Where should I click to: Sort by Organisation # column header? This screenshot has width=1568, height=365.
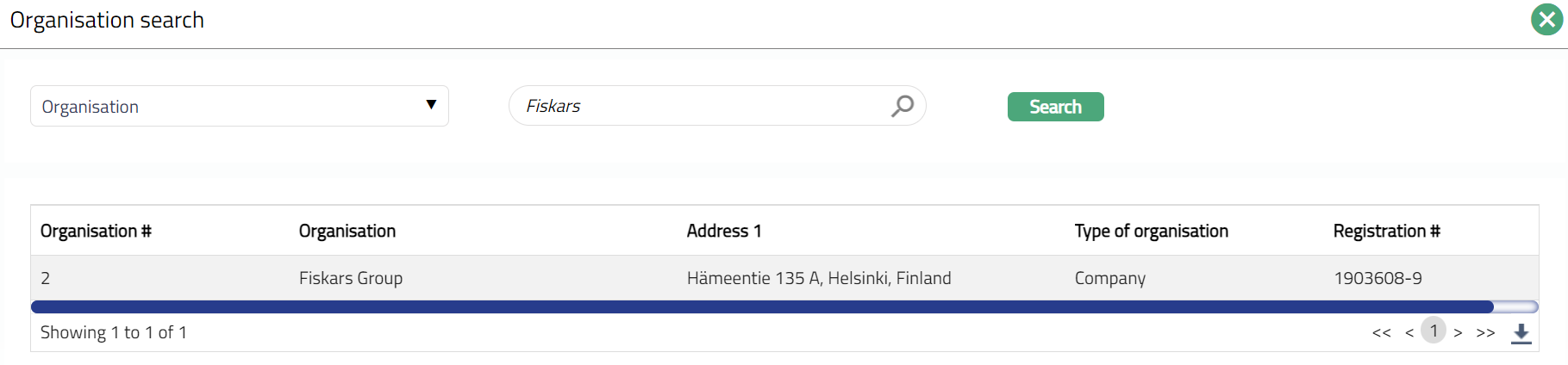(x=96, y=231)
